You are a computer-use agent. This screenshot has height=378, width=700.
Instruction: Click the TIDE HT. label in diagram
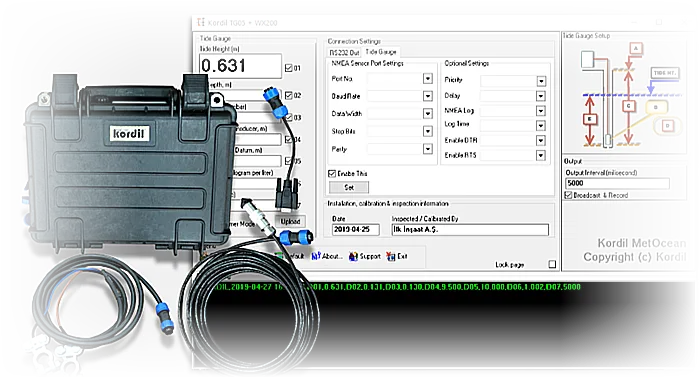point(665,73)
